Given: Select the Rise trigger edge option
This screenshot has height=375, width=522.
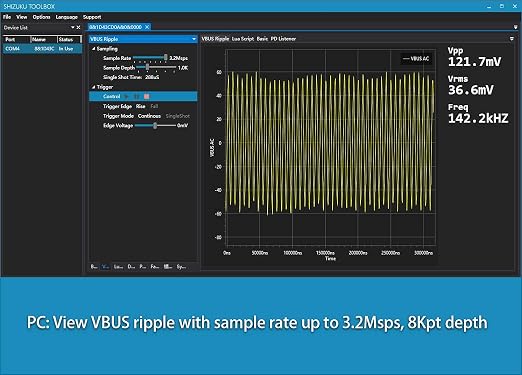Looking at the screenshot, I should 140,106.
